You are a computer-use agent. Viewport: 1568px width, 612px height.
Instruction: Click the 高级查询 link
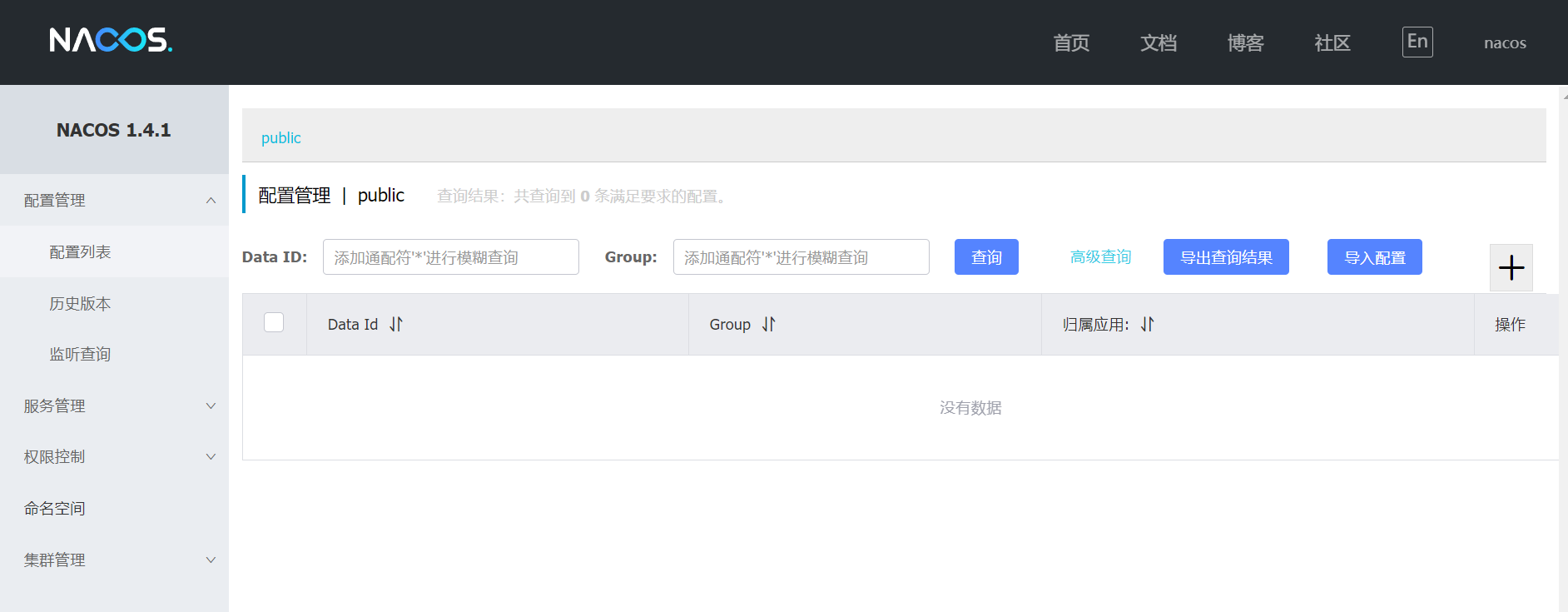[1100, 256]
